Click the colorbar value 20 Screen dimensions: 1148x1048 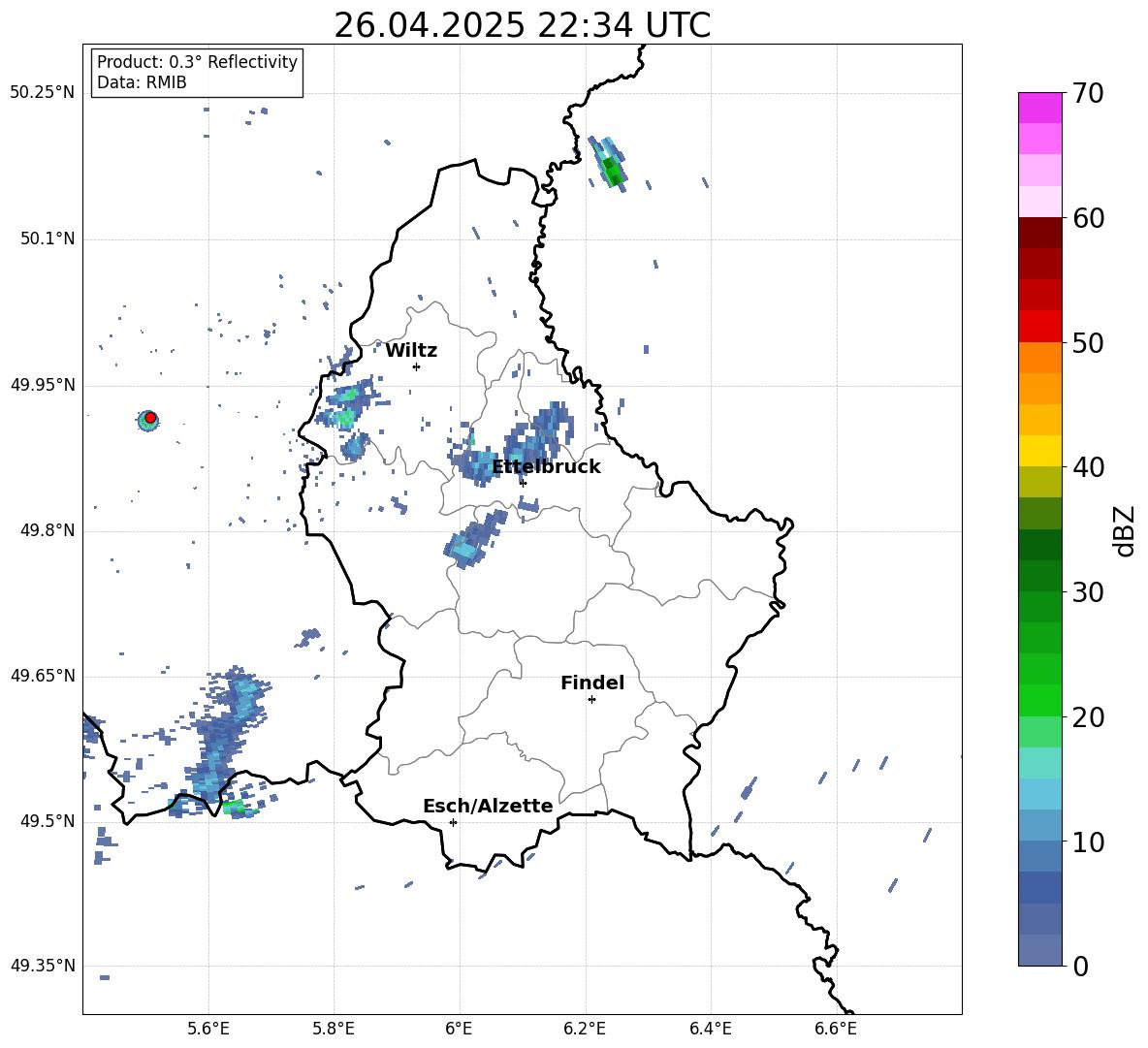1088,716
